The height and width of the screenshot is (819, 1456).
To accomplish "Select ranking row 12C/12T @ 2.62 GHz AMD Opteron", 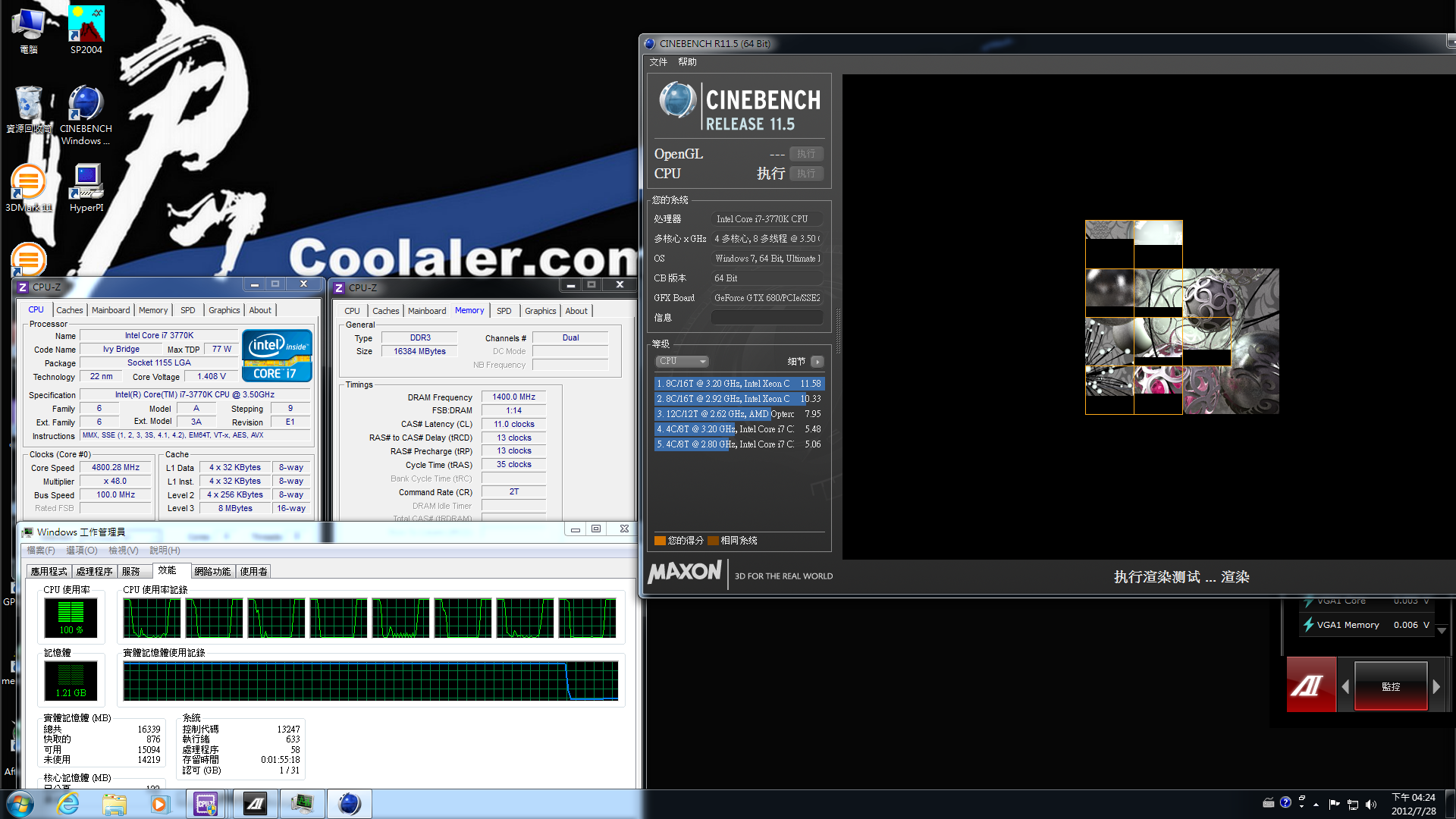I will [739, 414].
